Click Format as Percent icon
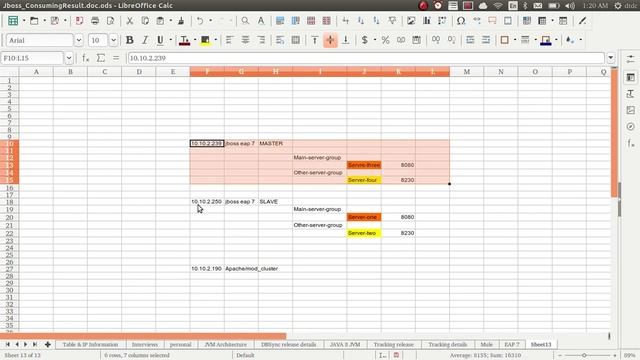The height and width of the screenshot is (360, 640). [x=385, y=40]
